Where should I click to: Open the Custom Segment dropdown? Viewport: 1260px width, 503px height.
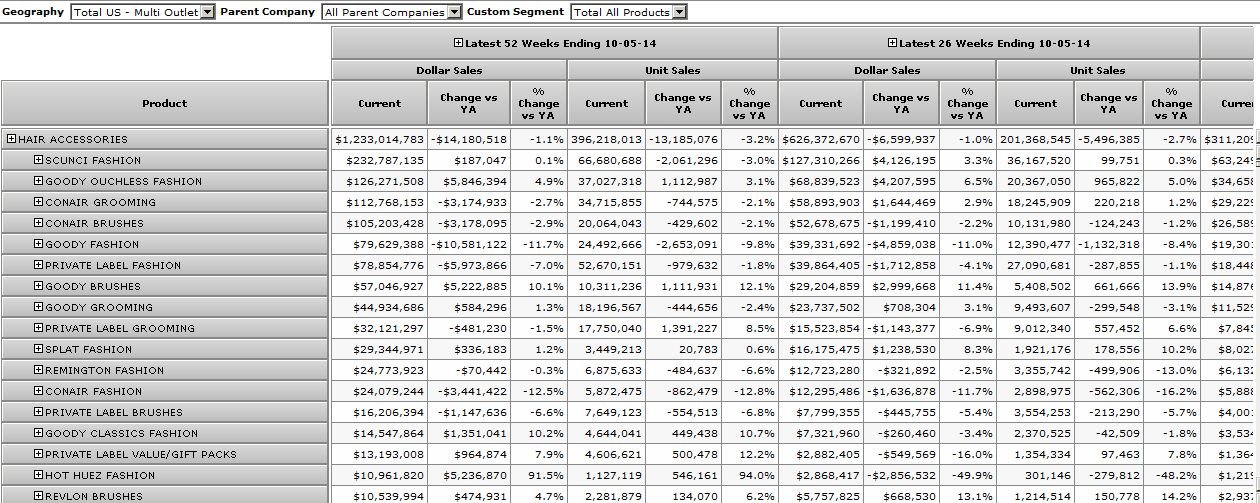(679, 12)
